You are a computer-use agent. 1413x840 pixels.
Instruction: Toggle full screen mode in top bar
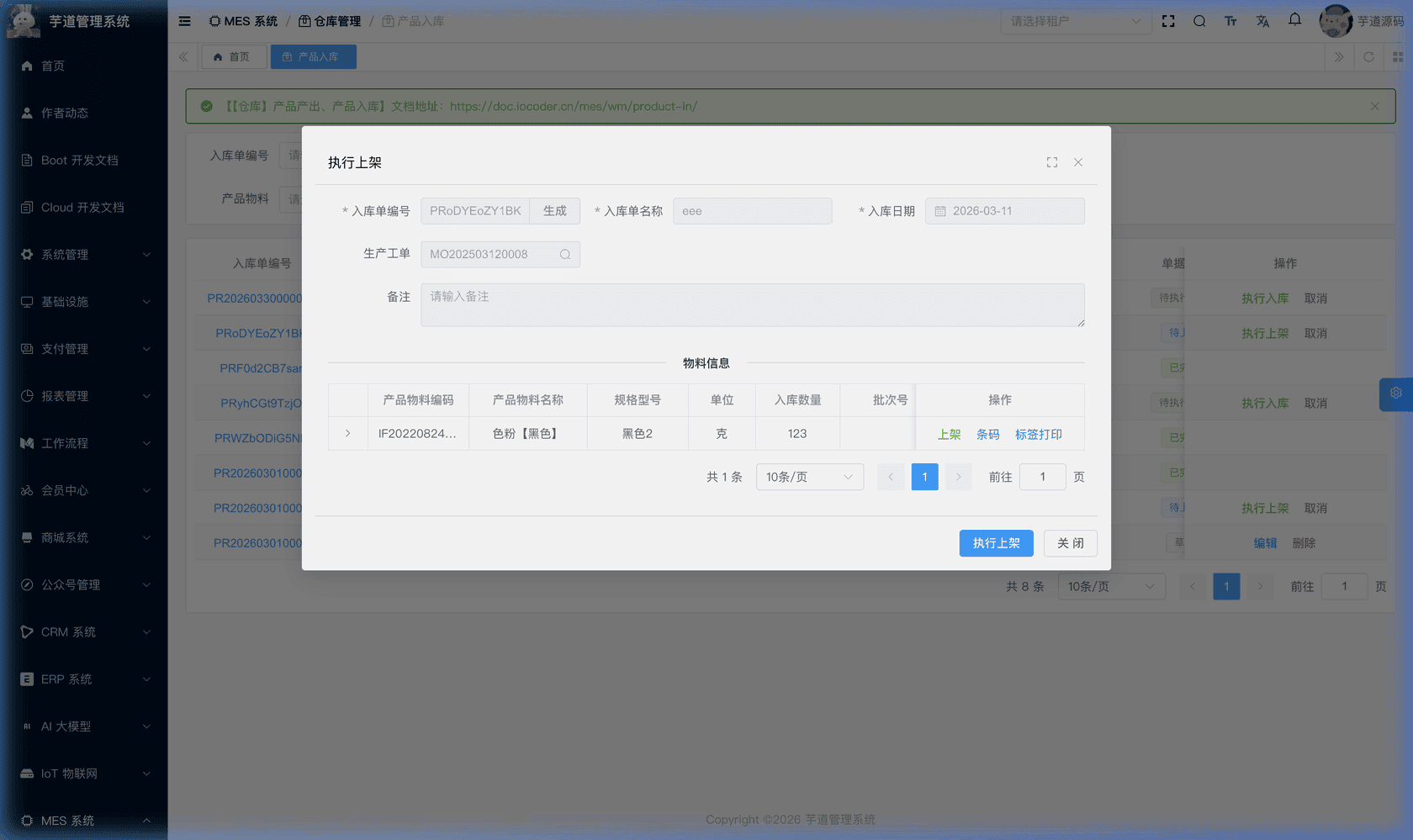pos(1168,21)
